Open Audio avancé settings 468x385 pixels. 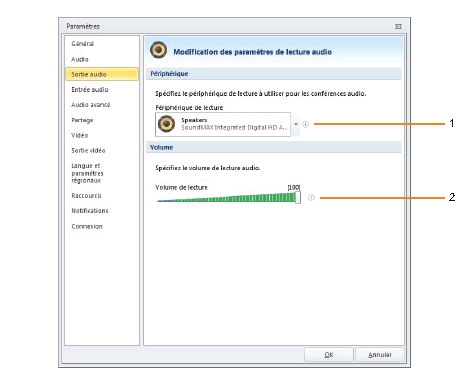point(91,105)
